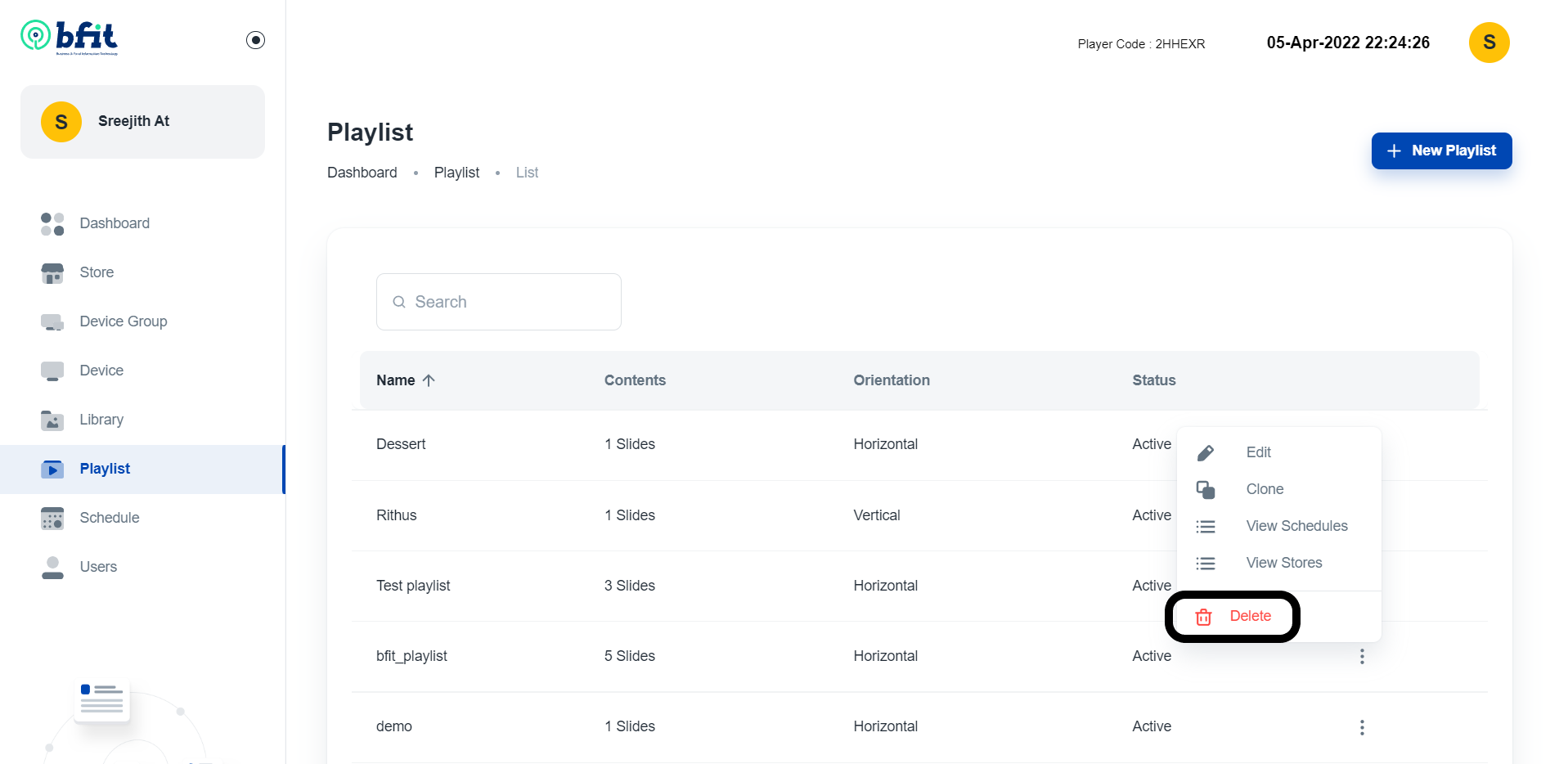
Task: Click Active status in demo row
Action: (x=1152, y=726)
